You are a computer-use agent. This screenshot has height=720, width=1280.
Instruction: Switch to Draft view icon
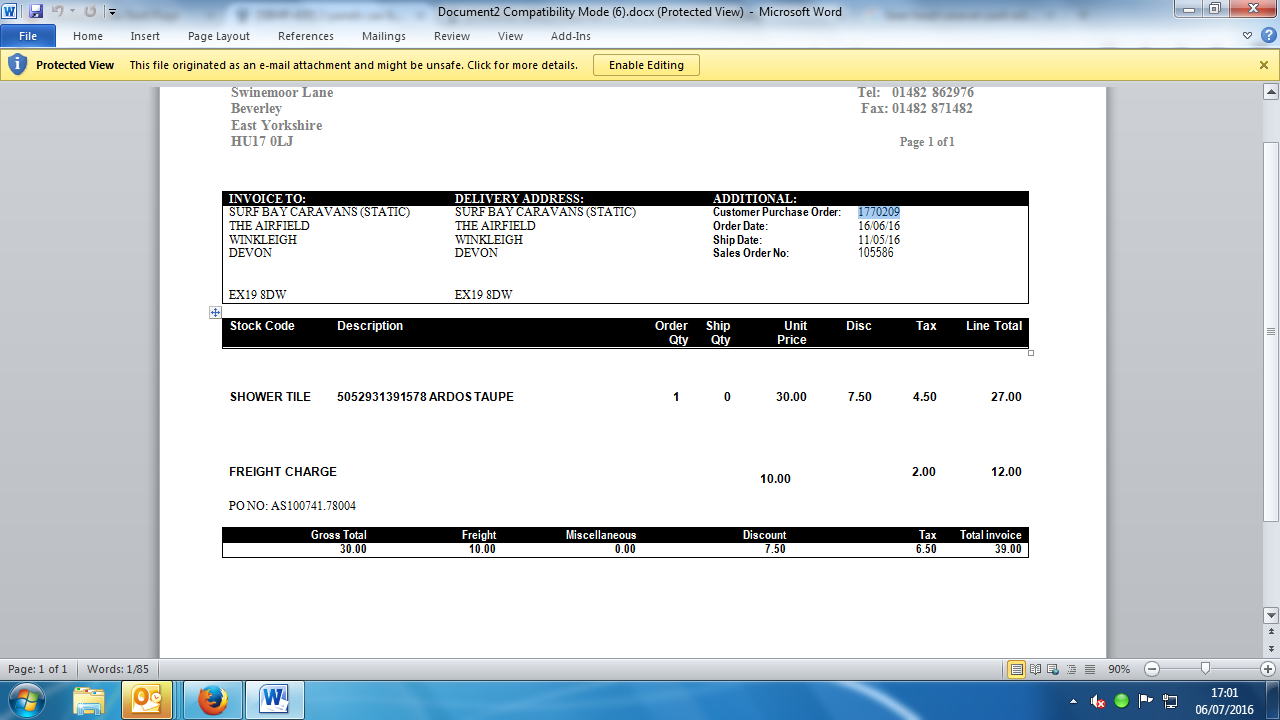pyautogui.click(x=1088, y=669)
